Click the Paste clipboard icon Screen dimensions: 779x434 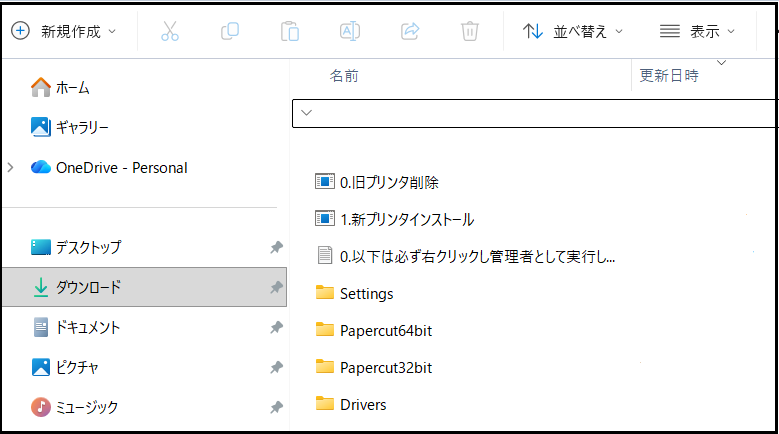290,31
